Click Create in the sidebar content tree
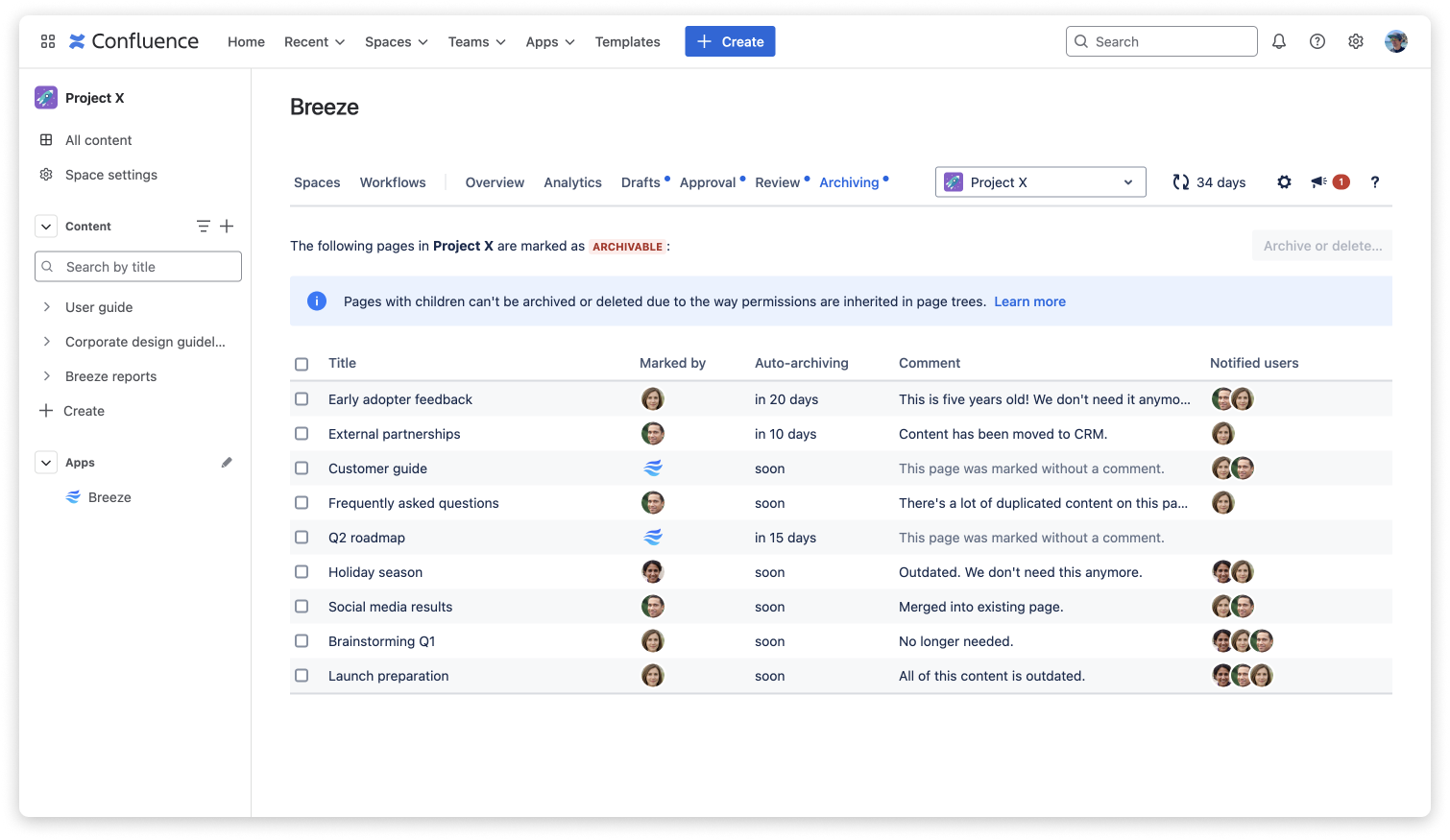 72,411
